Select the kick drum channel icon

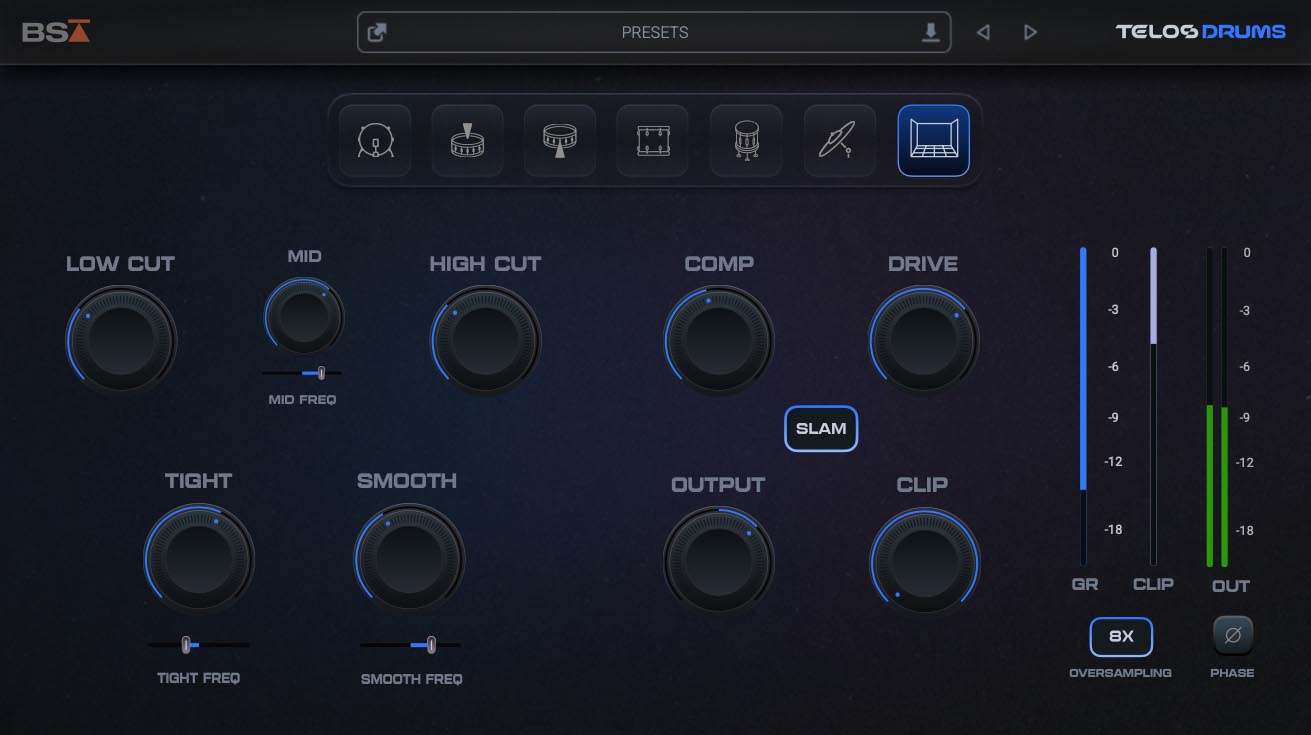pyautogui.click(x=375, y=140)
